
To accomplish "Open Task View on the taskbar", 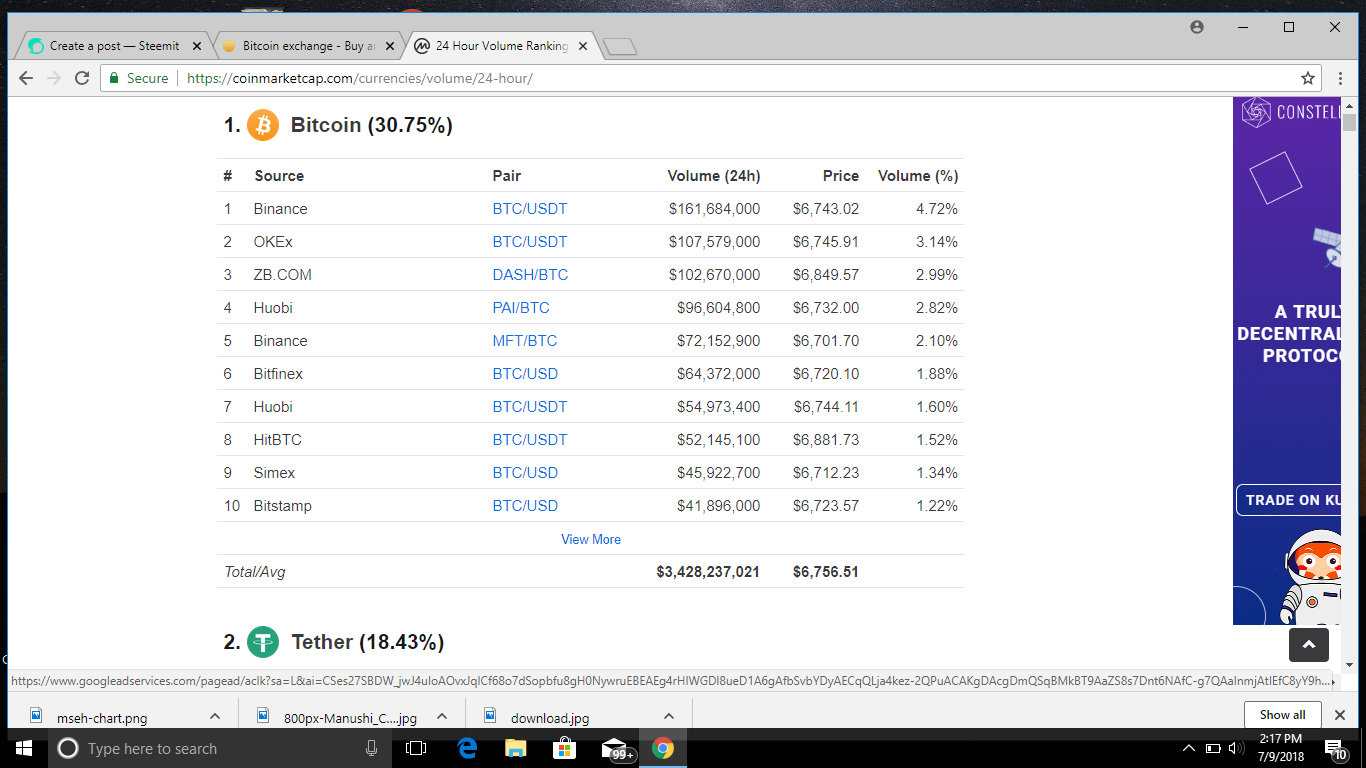I will (x=416, y=748).
